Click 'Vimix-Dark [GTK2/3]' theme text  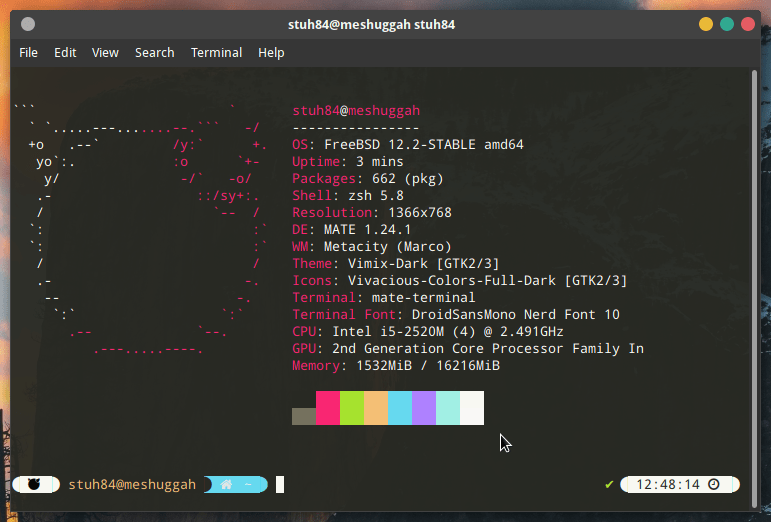[423, 264]
